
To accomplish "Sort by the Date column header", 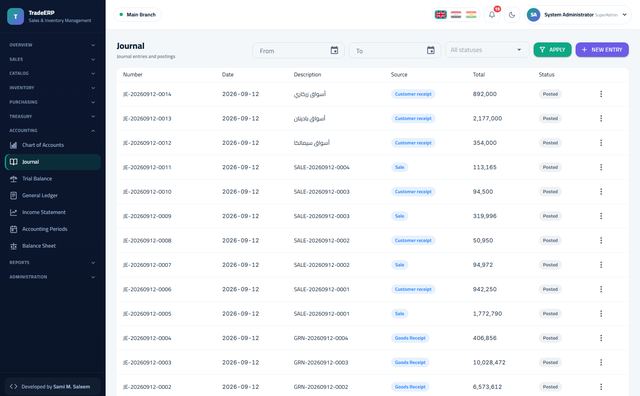I will [228, 74].
